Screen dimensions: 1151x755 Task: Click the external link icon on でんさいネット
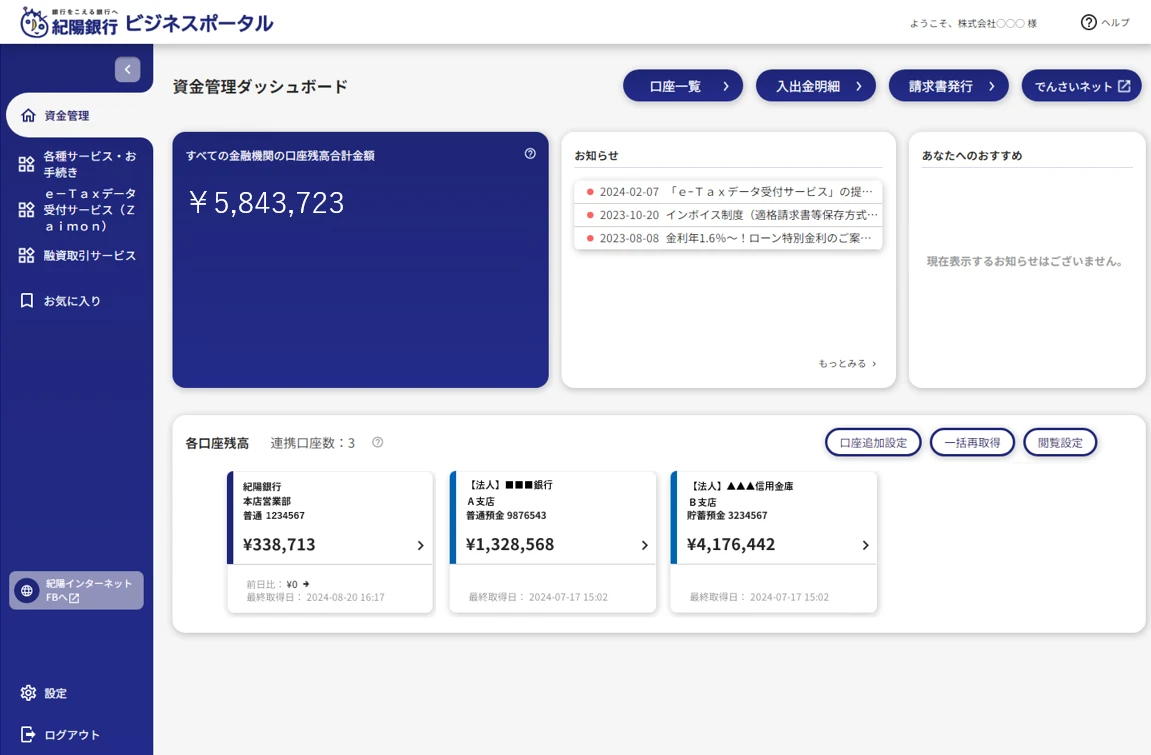(1124, 86)
